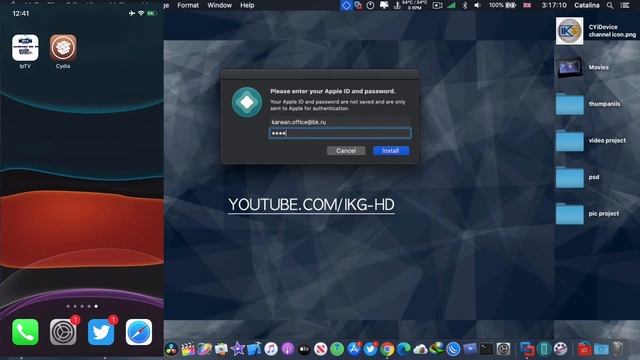Open Final Cut Pro from the Dock
640x360 pixels.
point(188,349)
